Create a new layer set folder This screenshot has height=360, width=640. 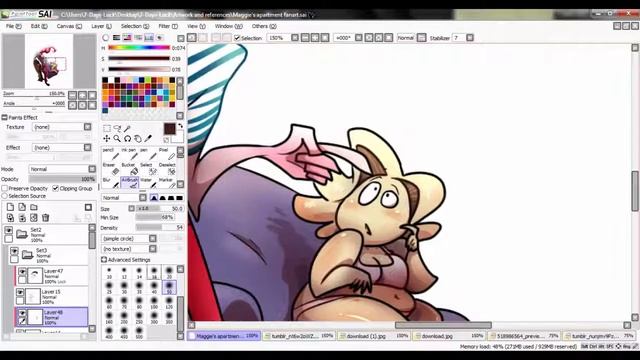click(x=34, y=207)
